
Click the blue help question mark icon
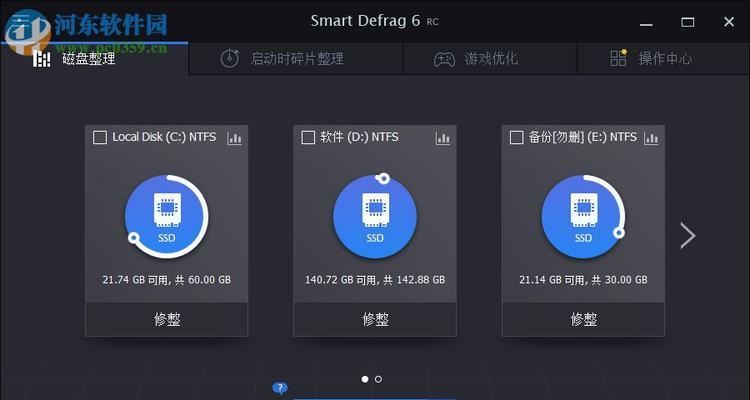[280, 388]
